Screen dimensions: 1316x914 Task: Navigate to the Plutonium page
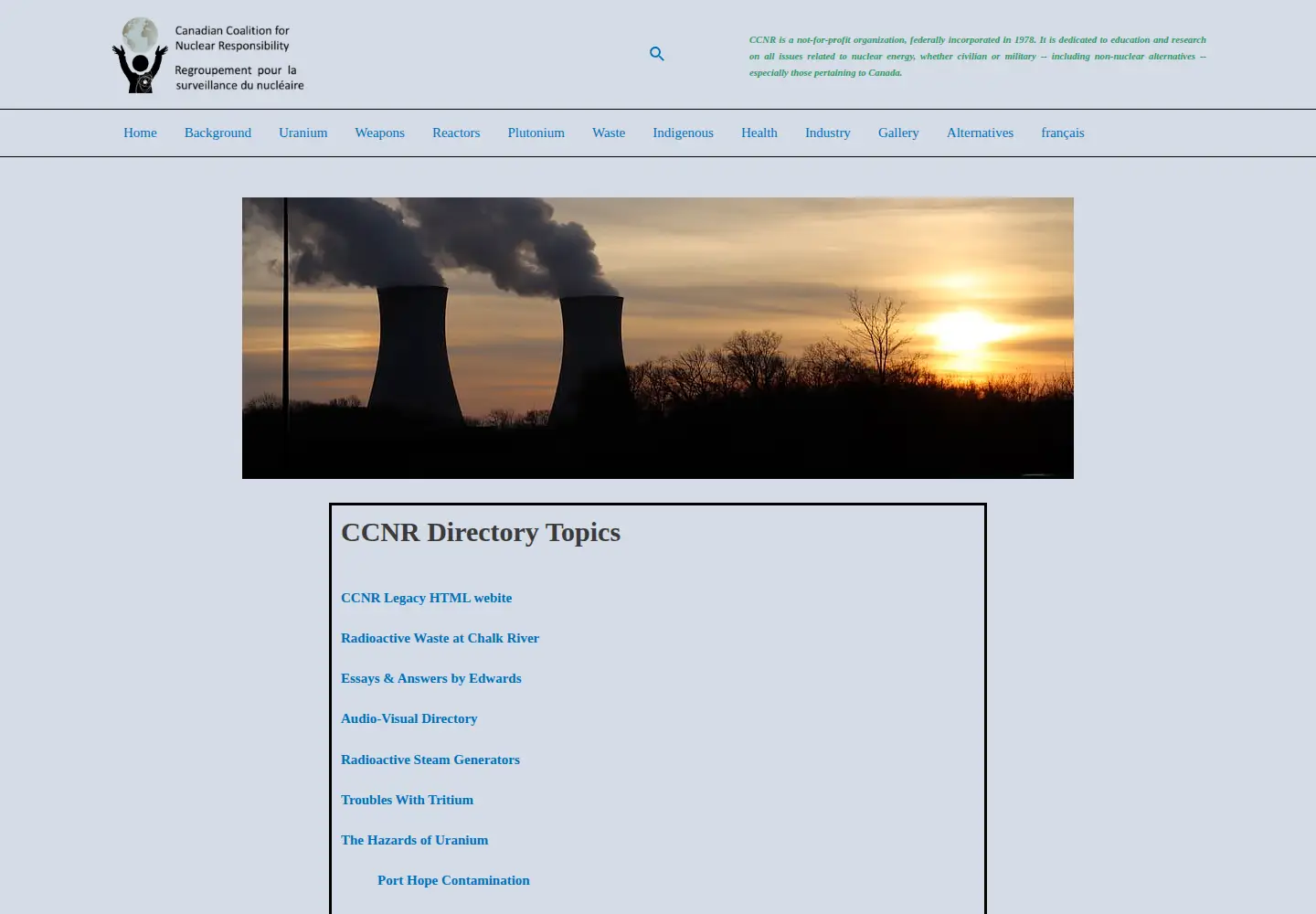(x=536, y=133)
